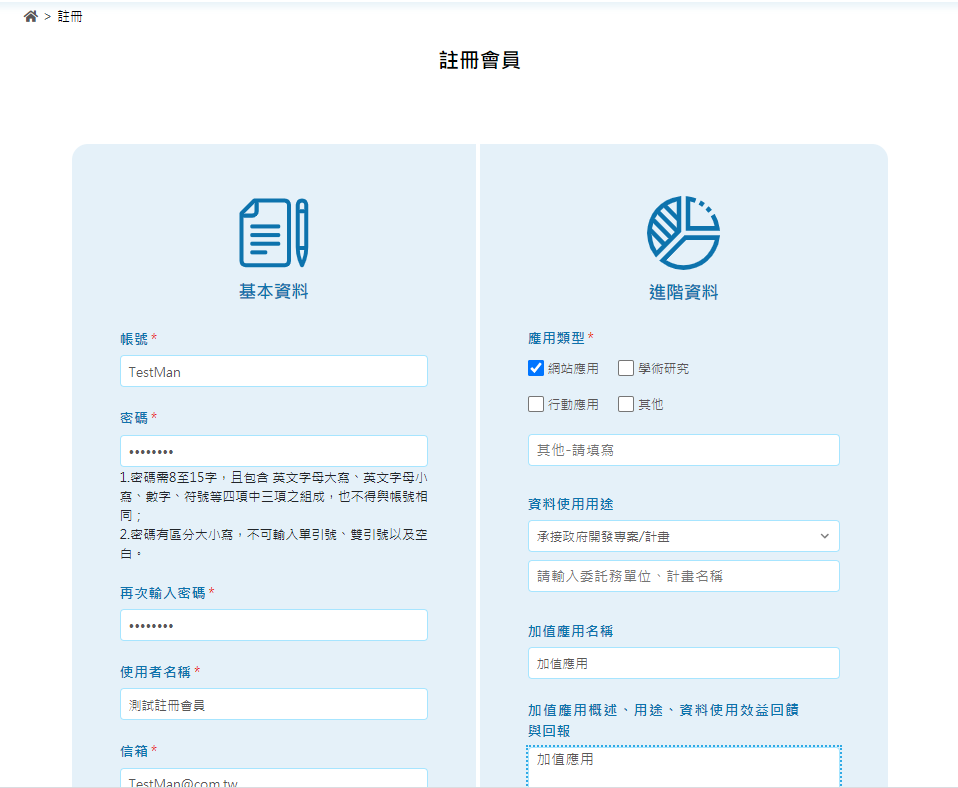Enable the 其他 application type checkbox
958x788 pixels.
tap(625, 404)
